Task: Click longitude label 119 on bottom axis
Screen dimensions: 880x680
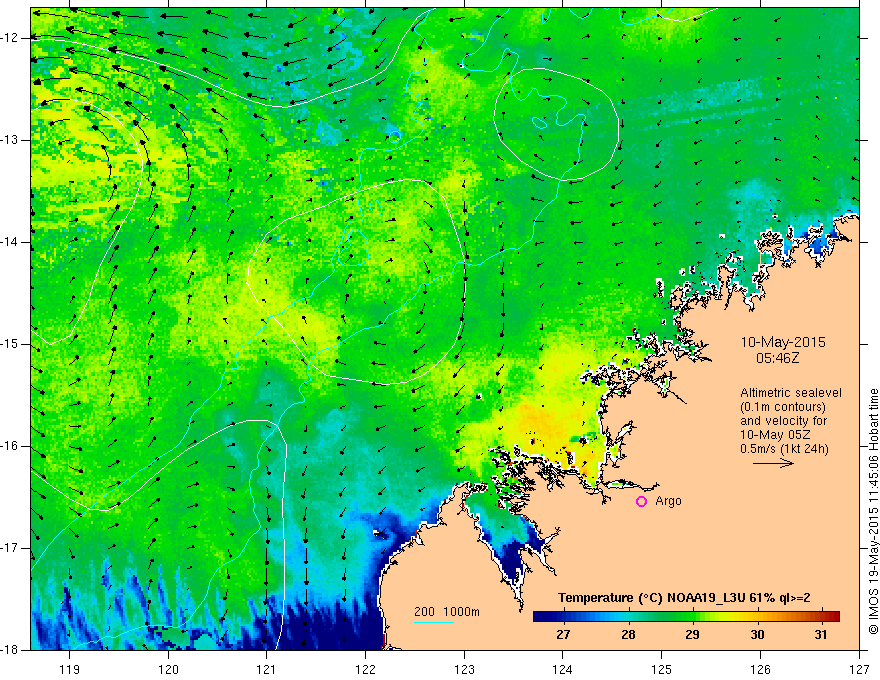Action: click(x=70, y=669)
